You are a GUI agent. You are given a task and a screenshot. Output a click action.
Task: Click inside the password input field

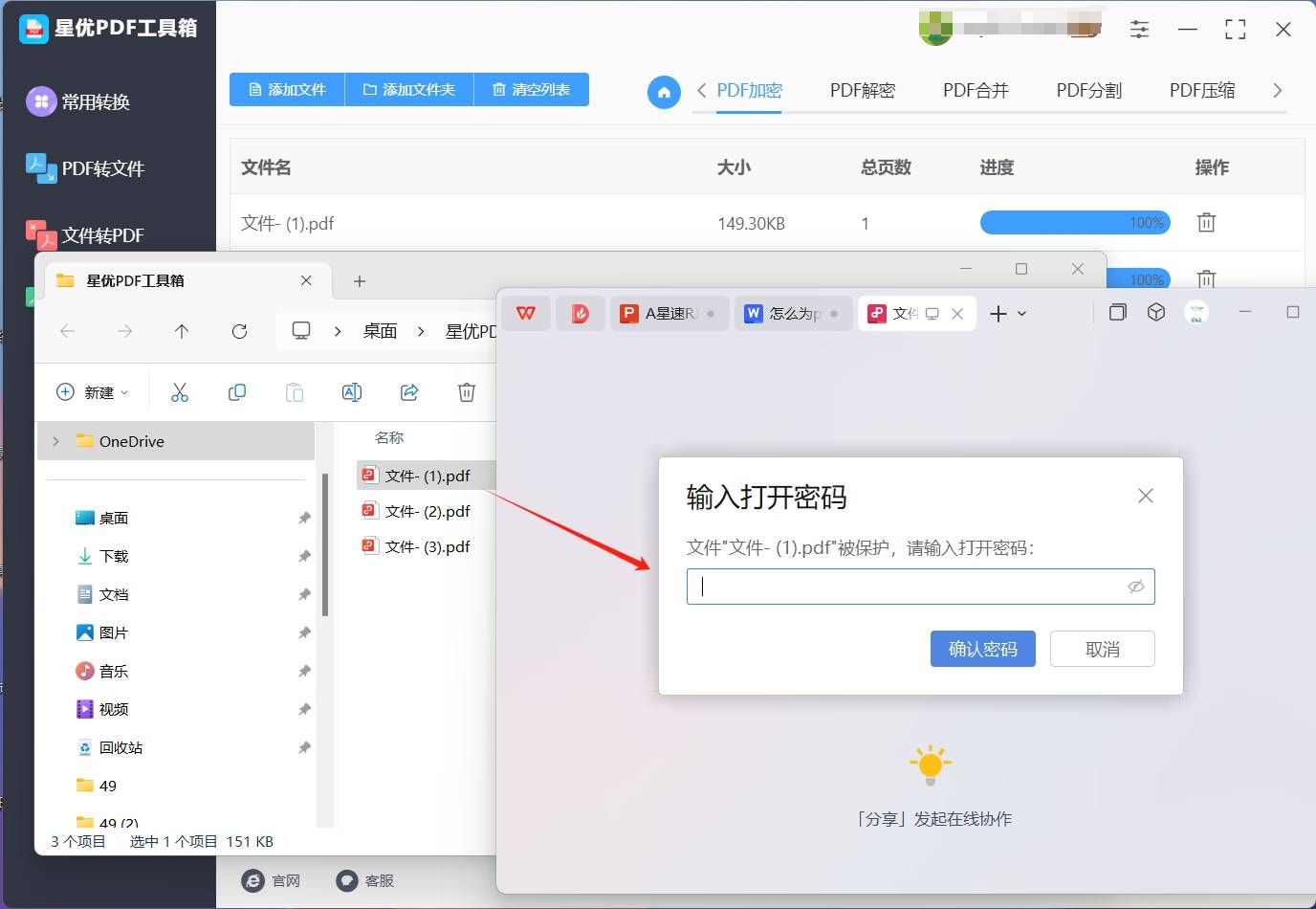(x=909, y=587)
